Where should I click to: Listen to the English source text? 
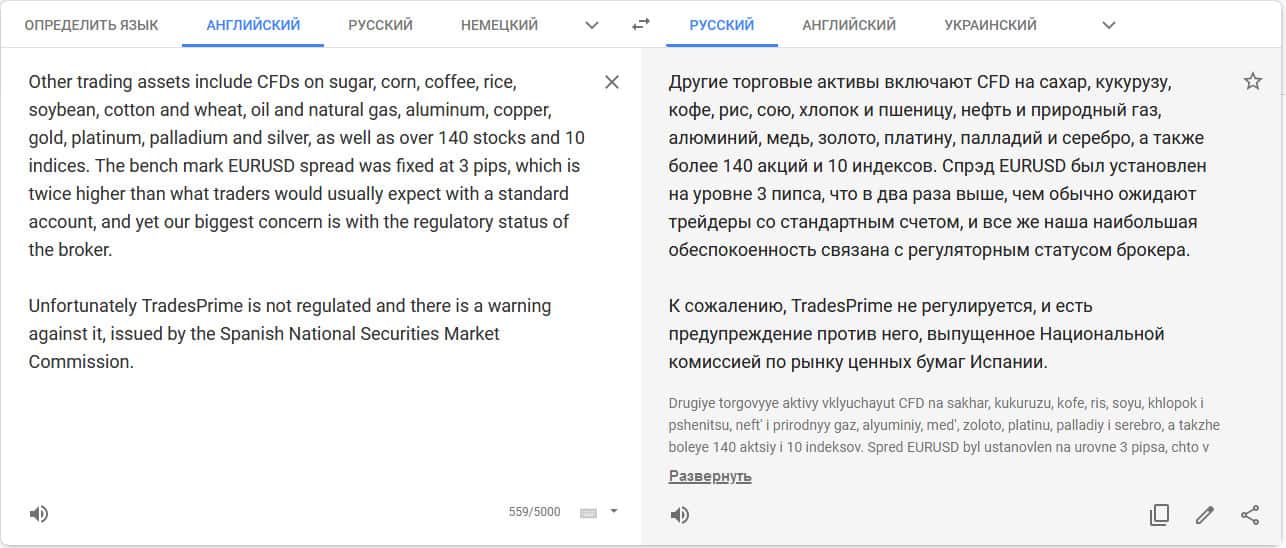pos(38,514)
